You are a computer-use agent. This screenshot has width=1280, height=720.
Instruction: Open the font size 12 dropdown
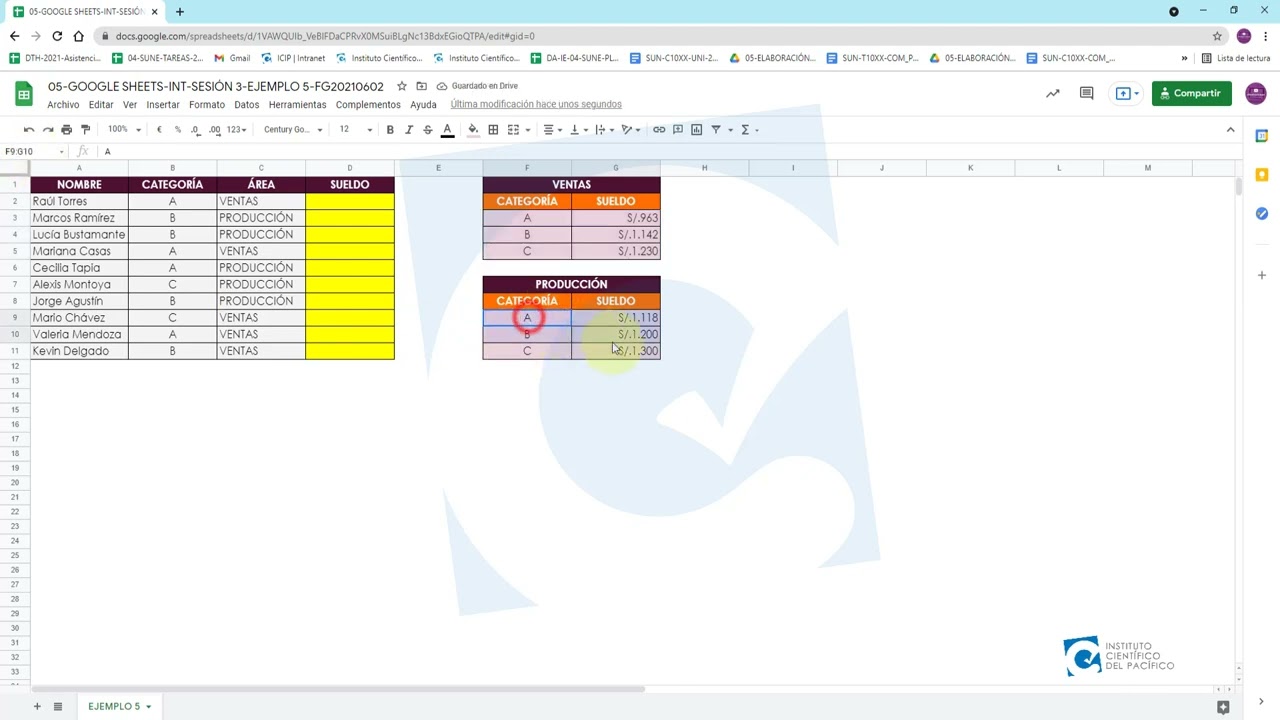[355, 130]
